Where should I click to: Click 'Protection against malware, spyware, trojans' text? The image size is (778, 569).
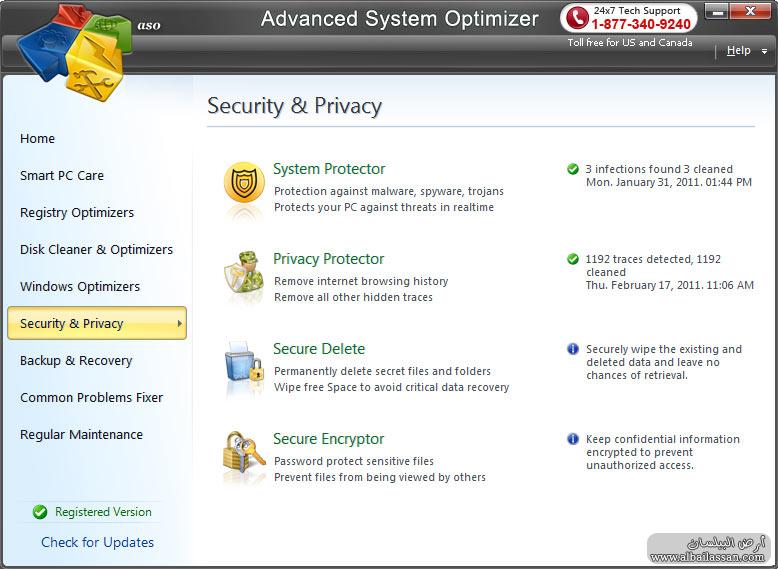(389, 191)
